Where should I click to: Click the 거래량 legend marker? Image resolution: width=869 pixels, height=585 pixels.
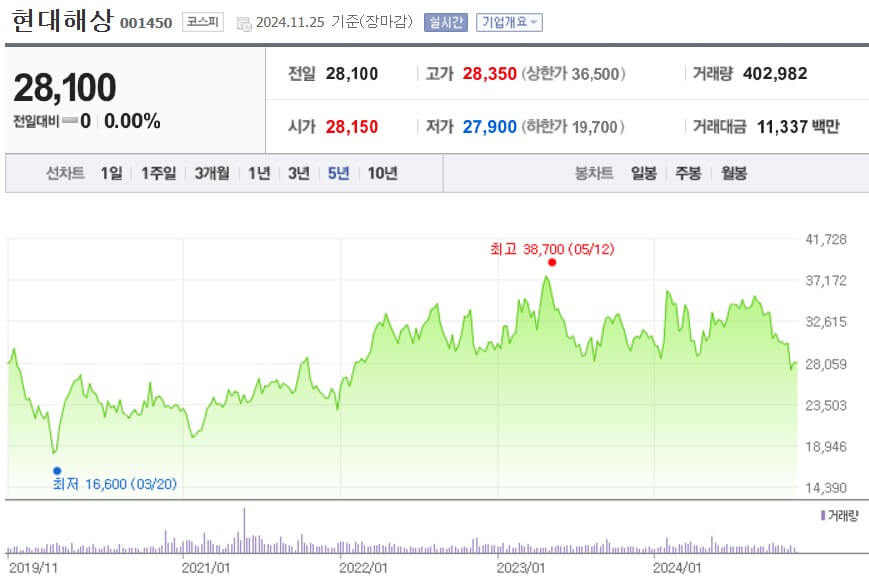click(823, 516)
